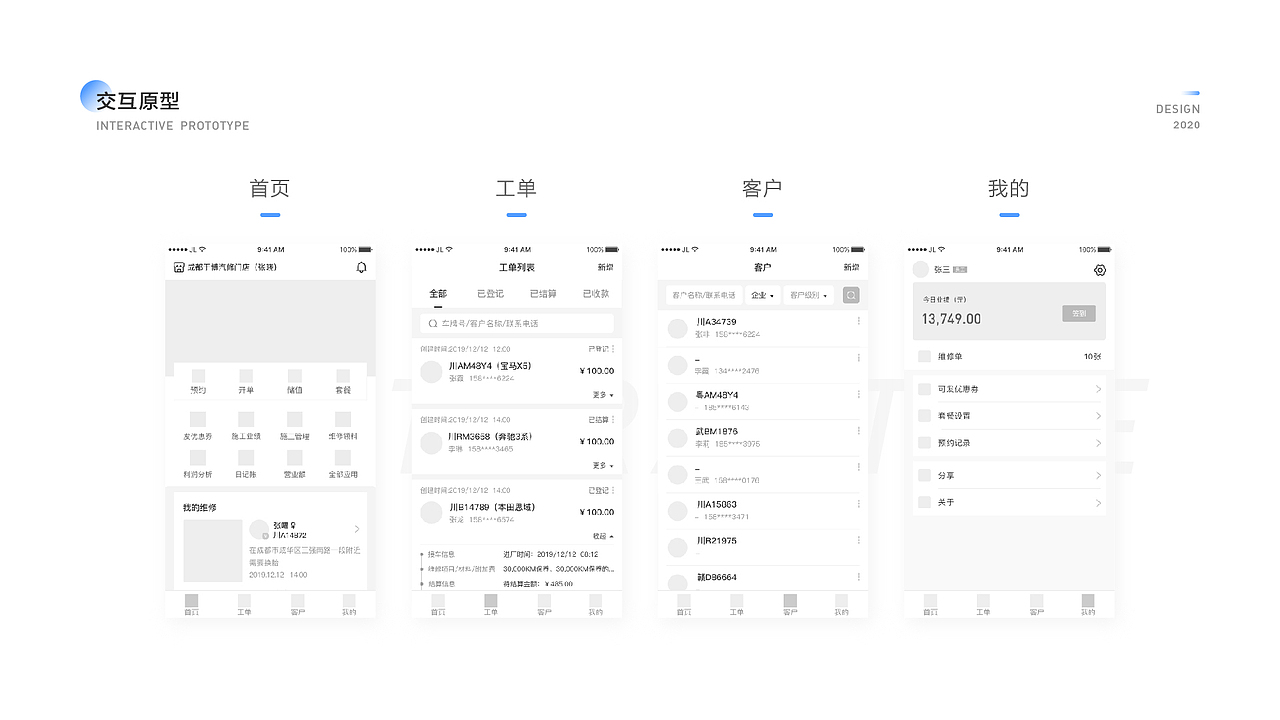
Task: Select the 已结算 tab in 工单列表
Action: (543, 294)
